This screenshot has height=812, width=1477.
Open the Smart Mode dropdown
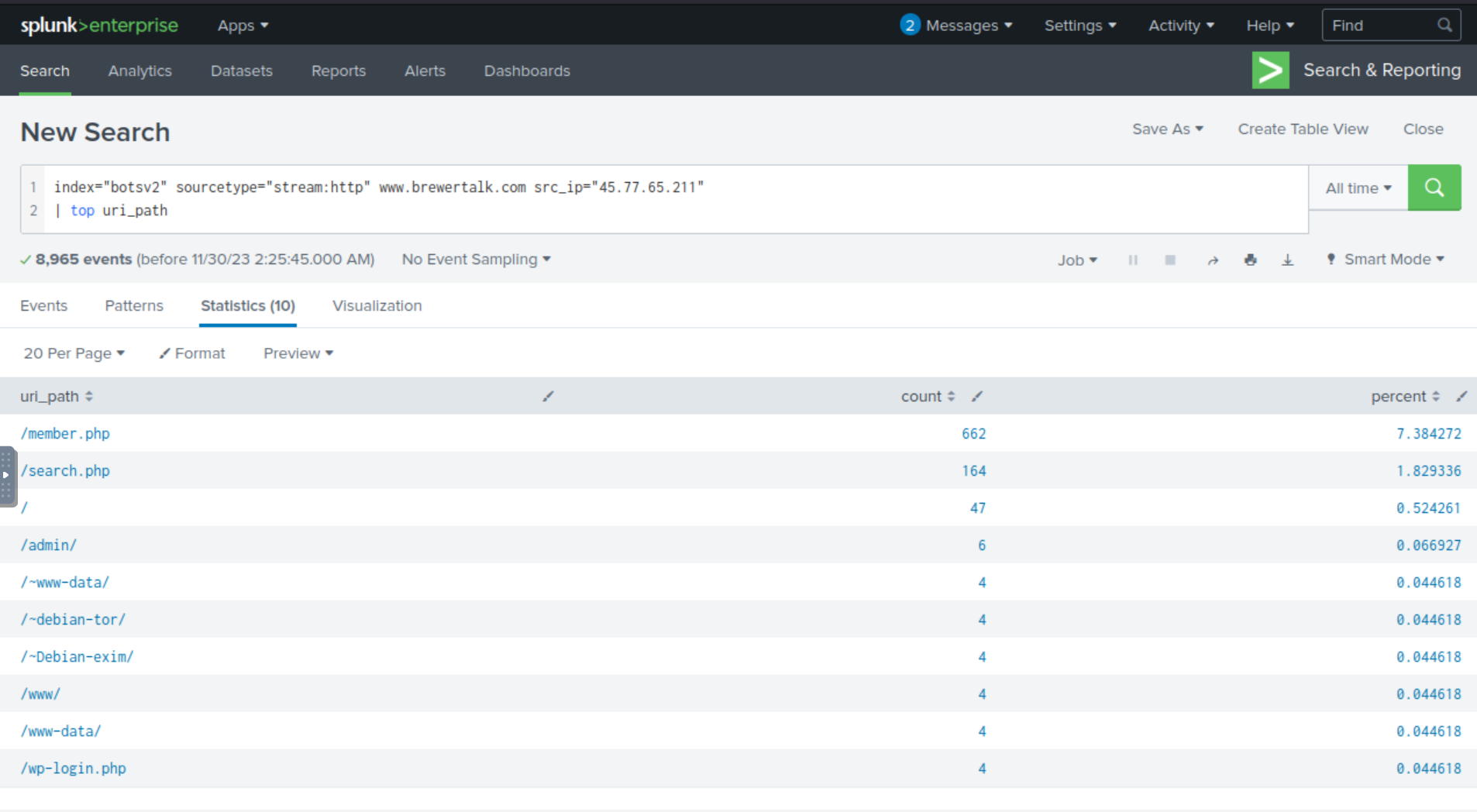pos(1386,260)
